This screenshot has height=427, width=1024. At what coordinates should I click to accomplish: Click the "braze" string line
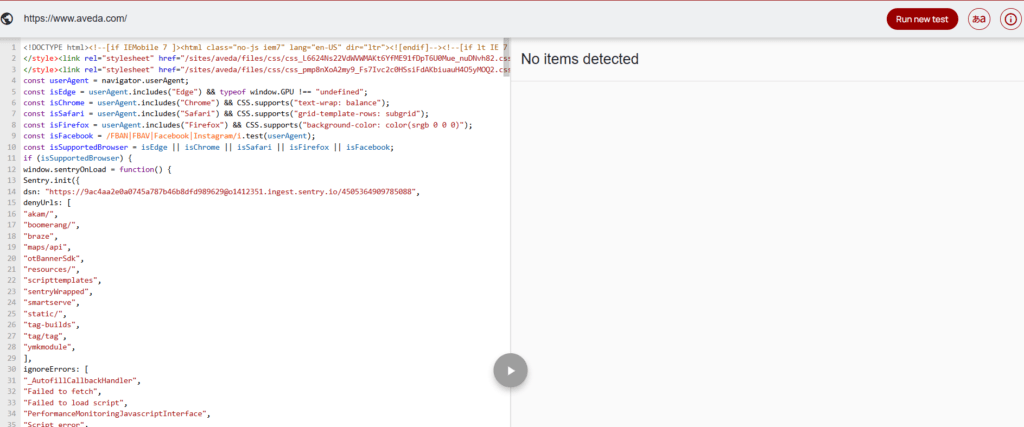[41, 236]
